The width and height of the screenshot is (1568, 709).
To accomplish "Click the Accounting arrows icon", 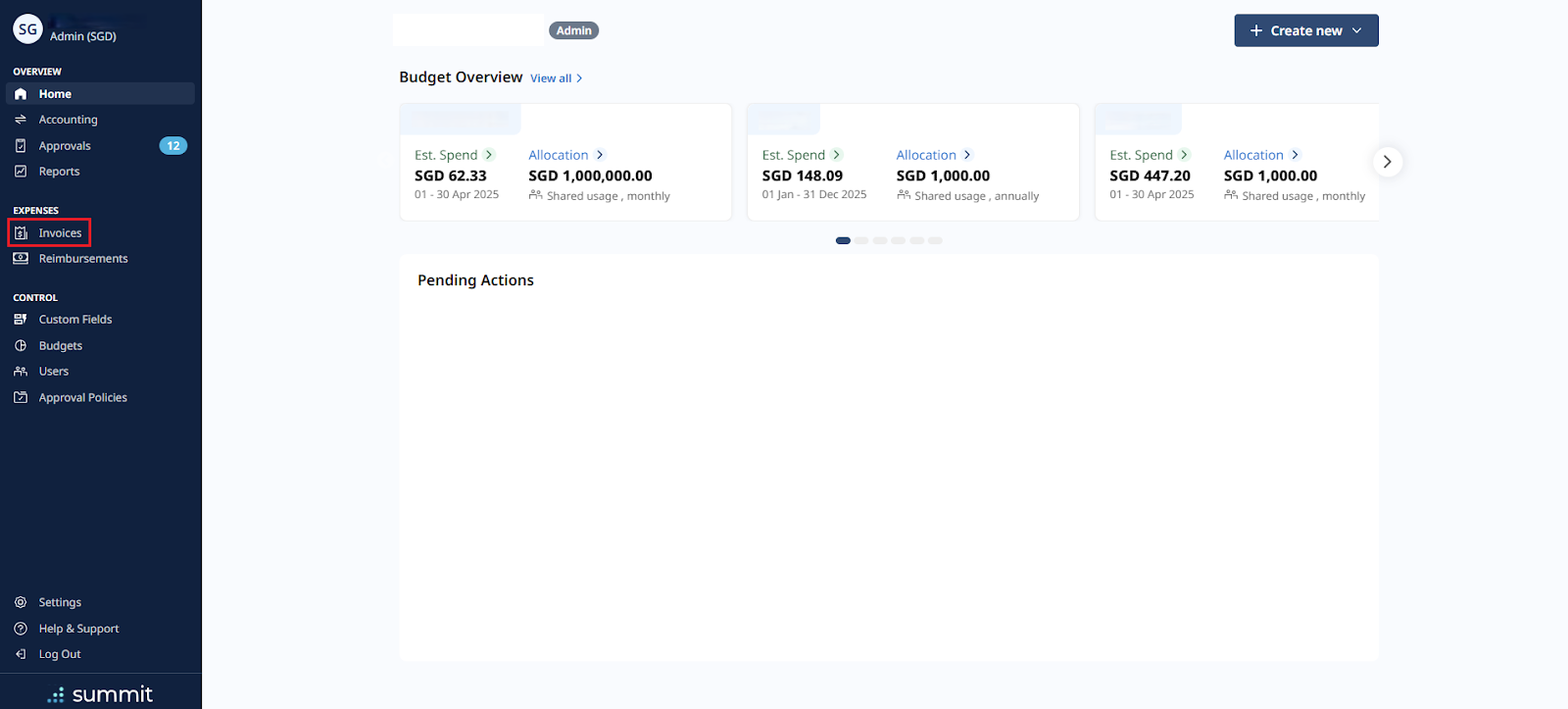I will [x=21, y=120].
